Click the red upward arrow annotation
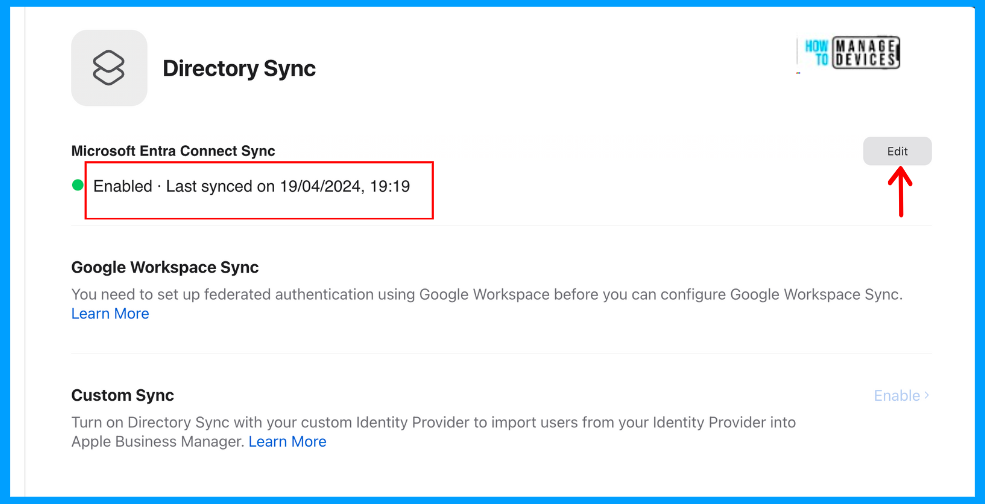 click(x=901, y=192)
